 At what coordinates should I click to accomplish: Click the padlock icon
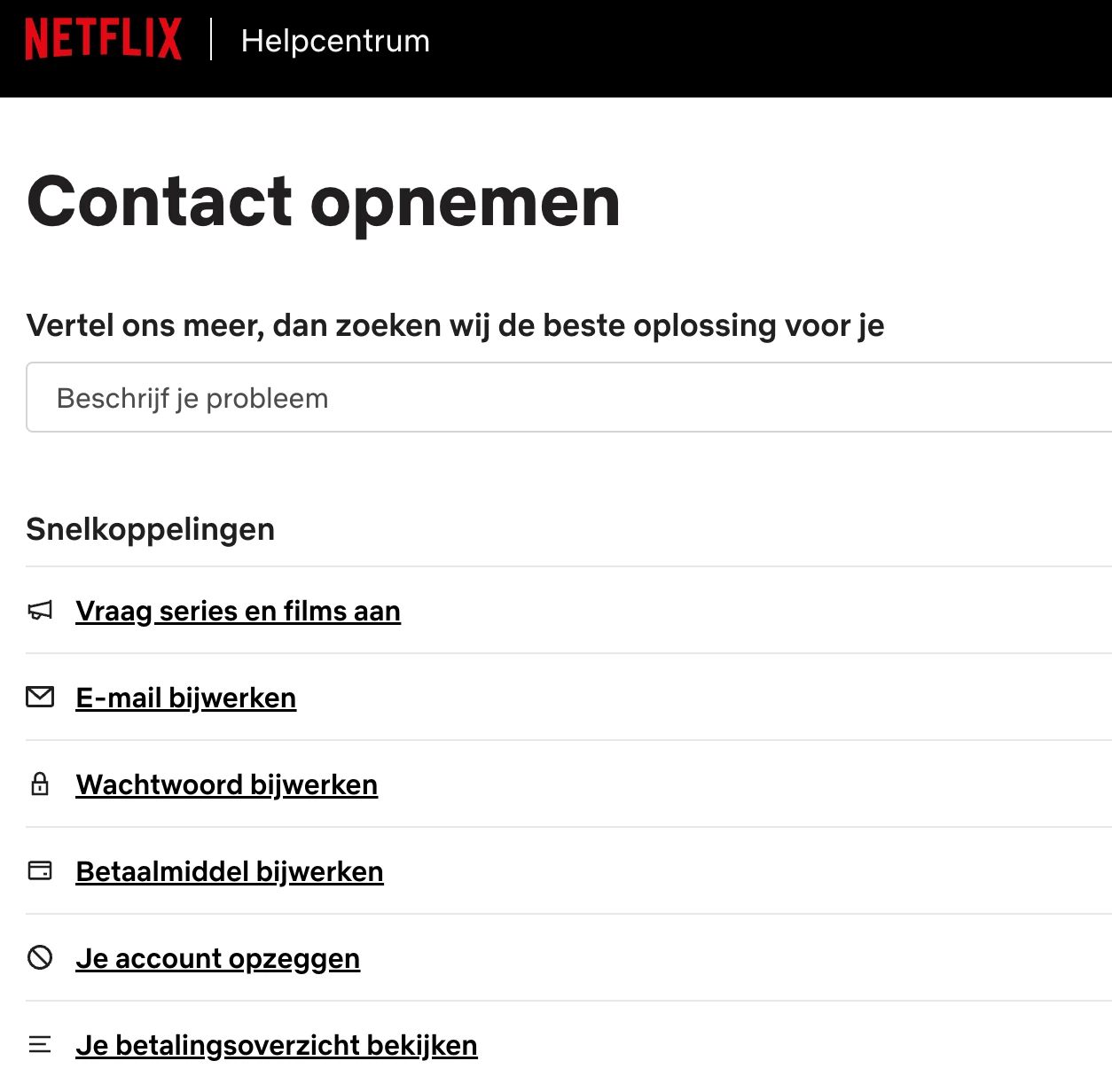[x=40, y=784]
